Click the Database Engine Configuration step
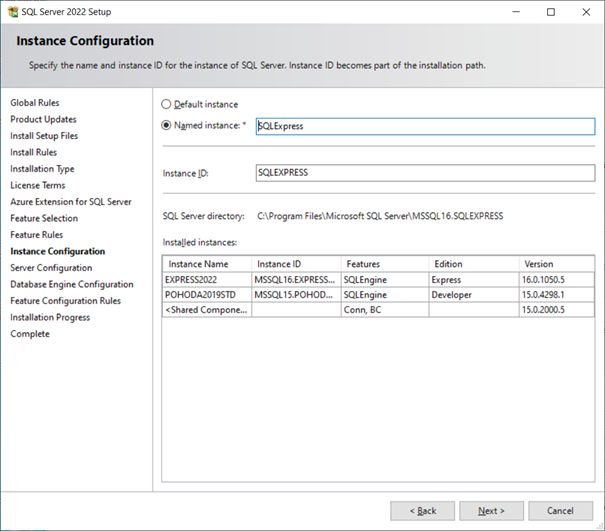Image resolution: width=605 pixels, height=531 pixels. point(72,284)
